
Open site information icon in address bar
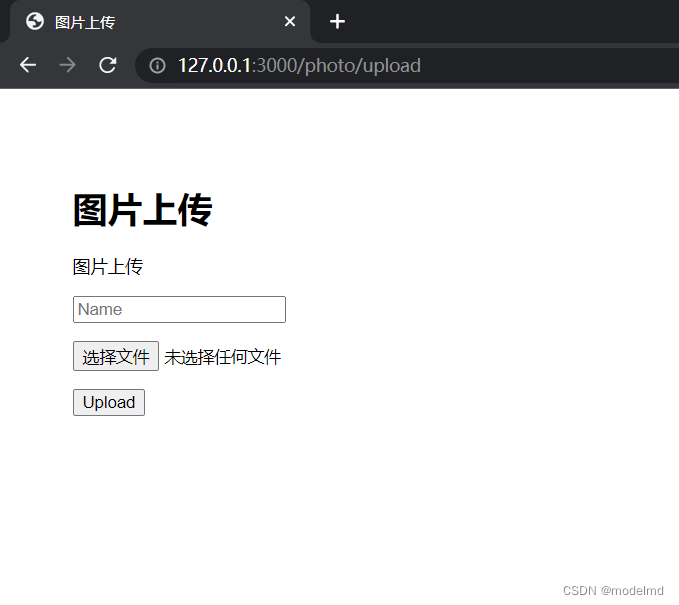point(157,66)
